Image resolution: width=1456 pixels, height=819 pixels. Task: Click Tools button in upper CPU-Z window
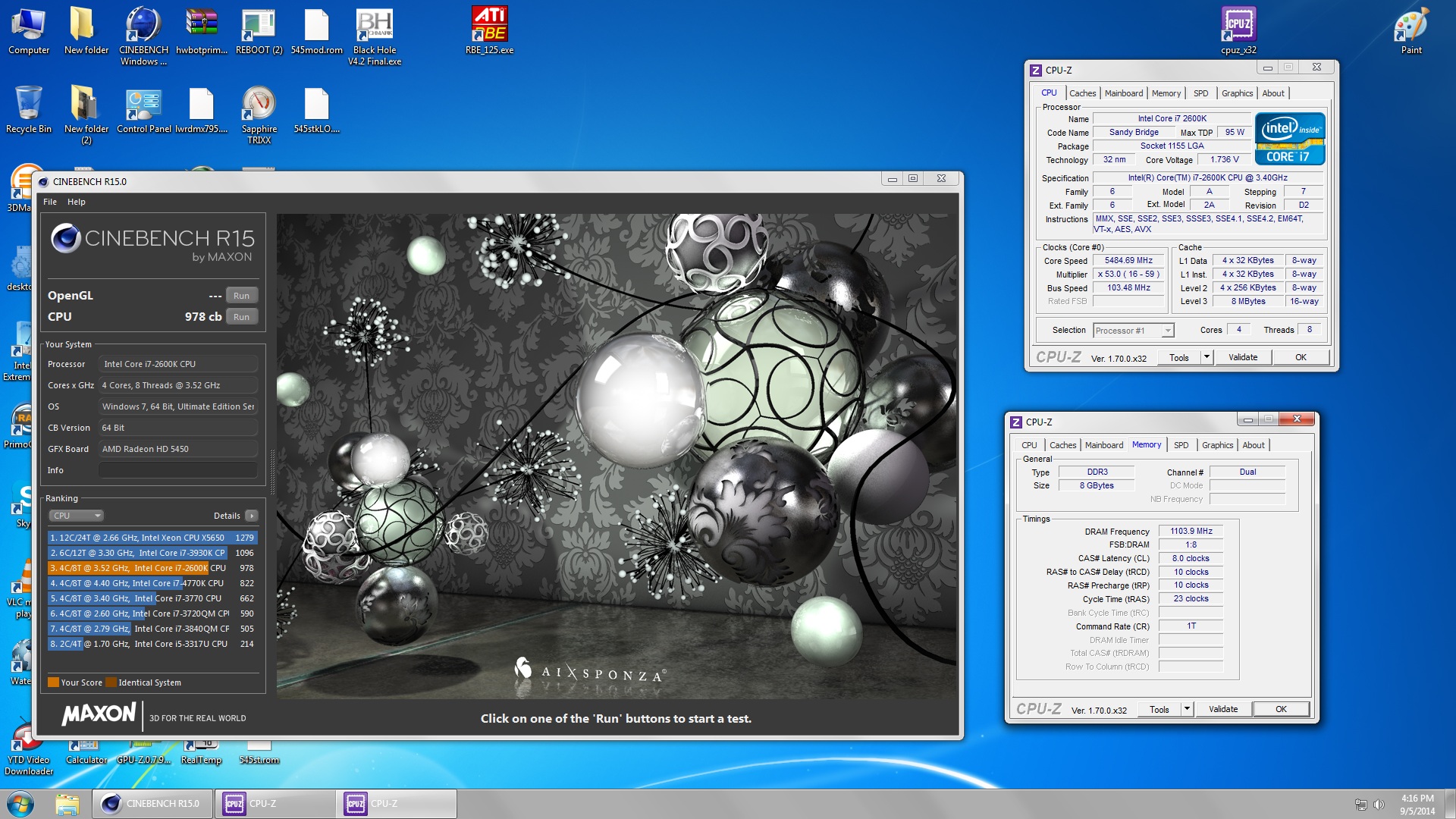click(1179, 357)
